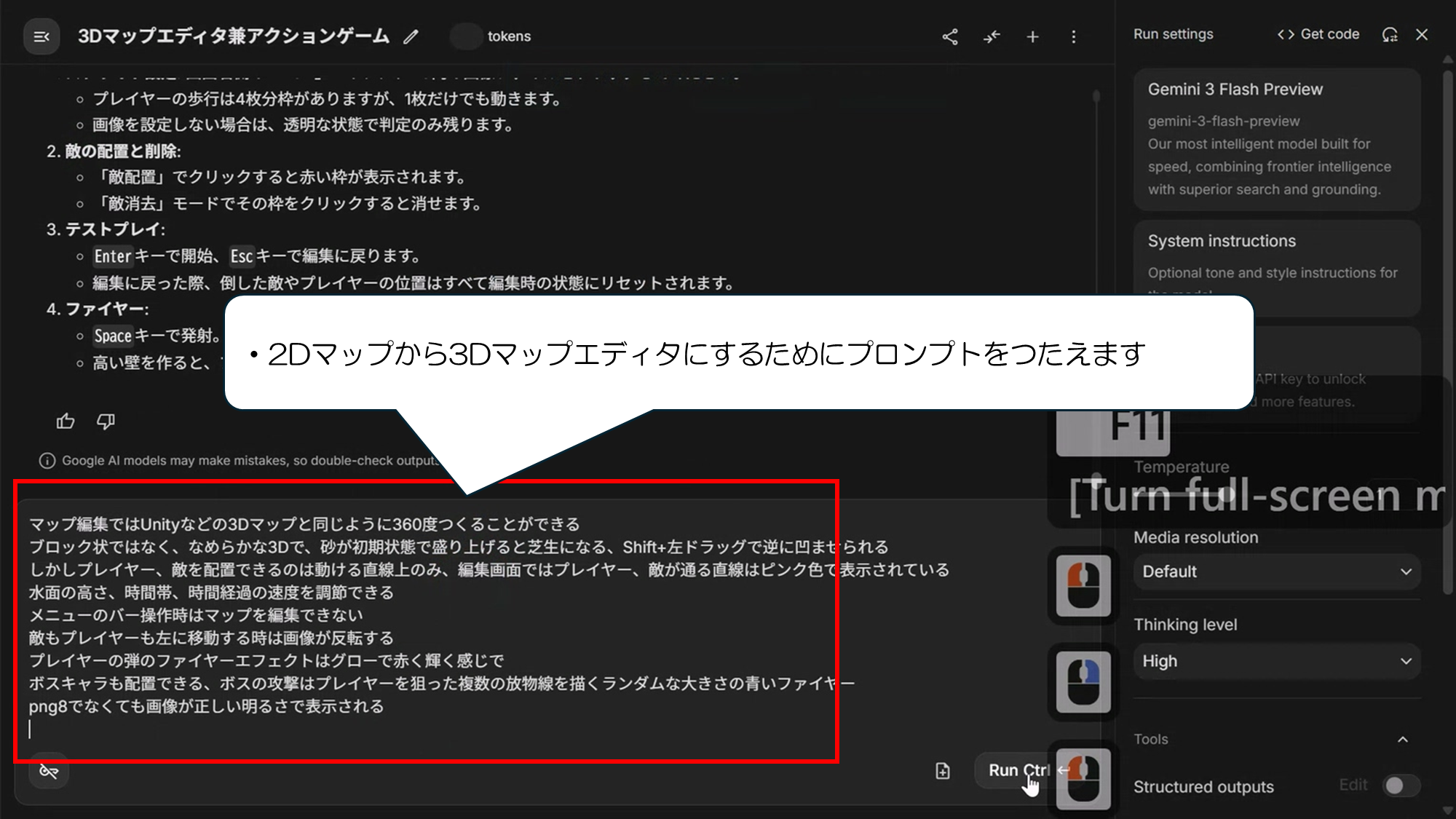
Task: Open the three-dot more options menu
Action: coord(1074,36)
